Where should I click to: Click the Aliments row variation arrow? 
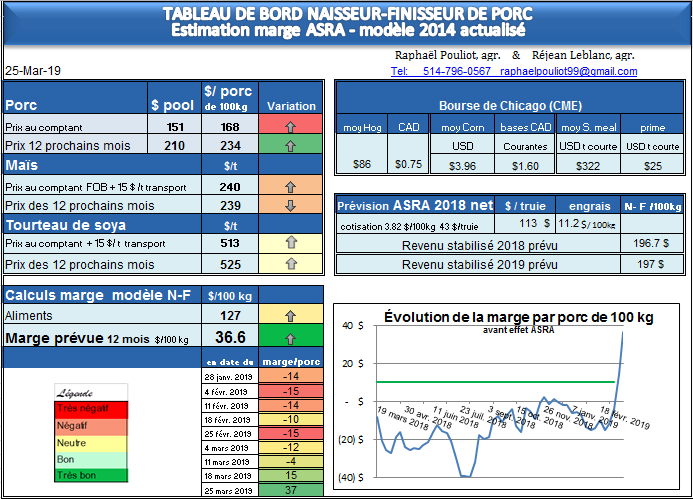291,316
